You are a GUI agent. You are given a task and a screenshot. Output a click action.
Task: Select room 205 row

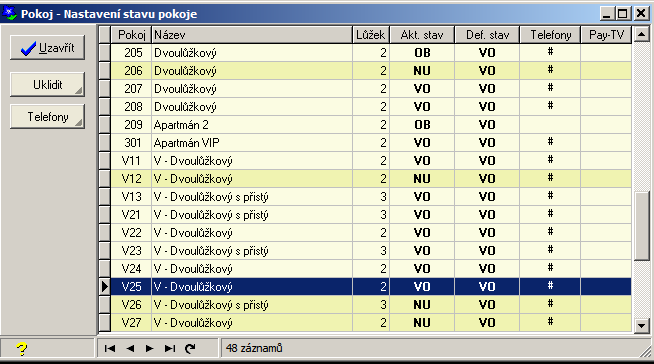(371, 53)
